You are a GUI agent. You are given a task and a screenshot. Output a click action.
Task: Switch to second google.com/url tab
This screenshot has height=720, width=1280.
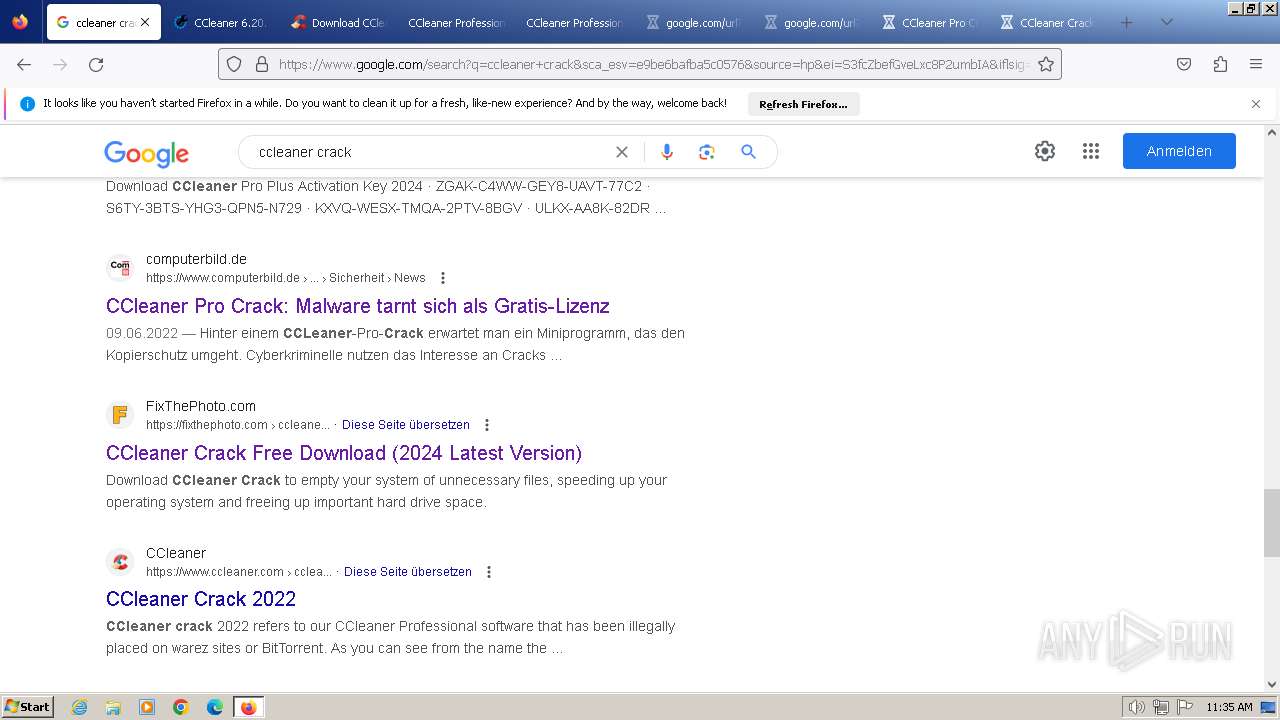[x=812, y=22]
